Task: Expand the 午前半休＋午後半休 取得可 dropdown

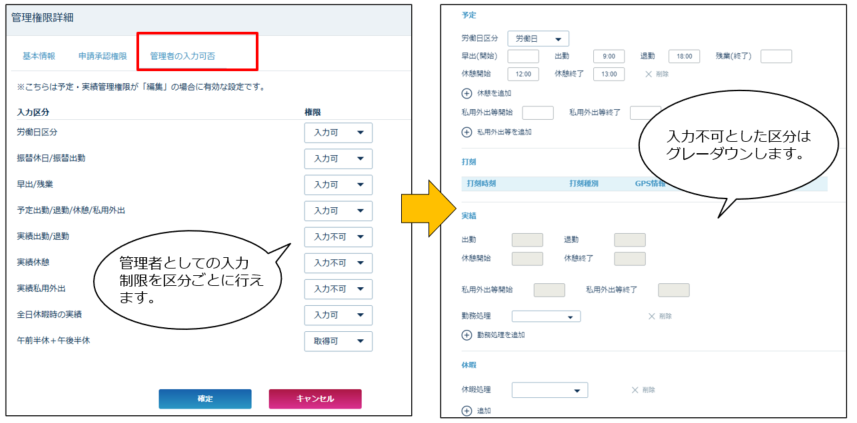Action: click(x=338, y=341)
